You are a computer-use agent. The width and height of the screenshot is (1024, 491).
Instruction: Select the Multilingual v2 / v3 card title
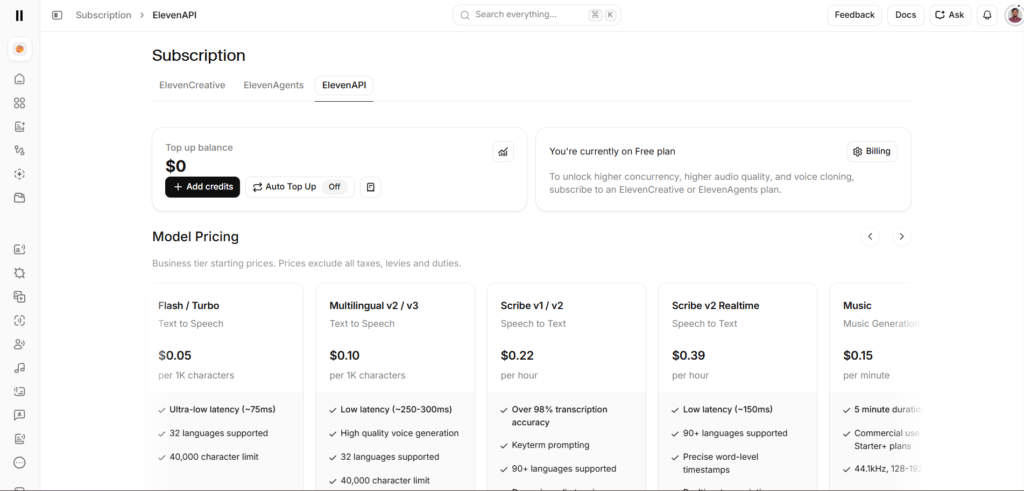[374, 306]
